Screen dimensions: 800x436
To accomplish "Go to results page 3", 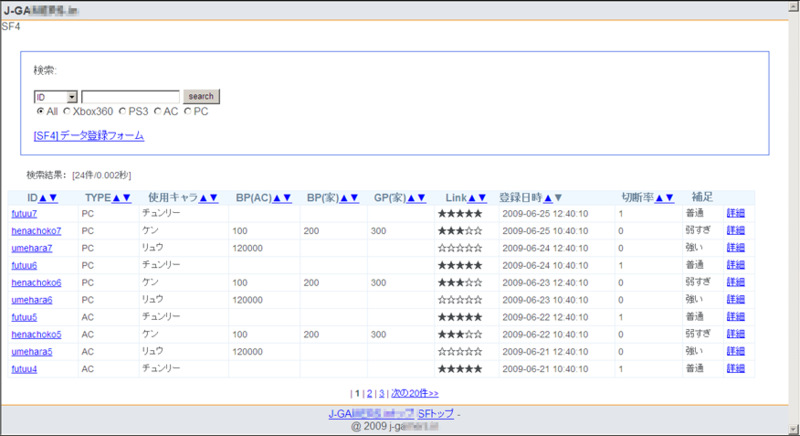I will coord(382,394).
